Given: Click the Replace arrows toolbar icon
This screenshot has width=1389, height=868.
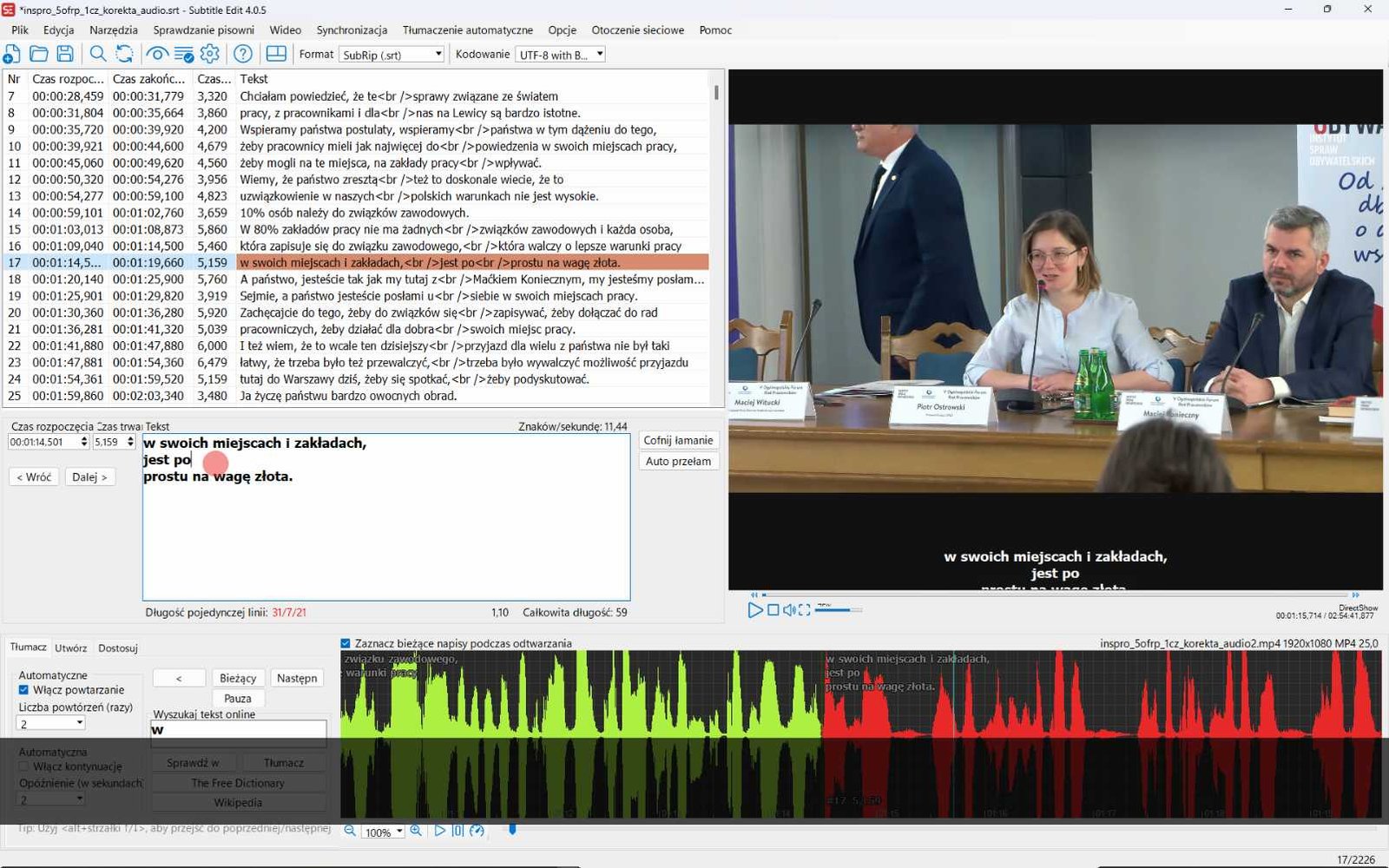Looking at the screenshot, I should tap(124, 54).
